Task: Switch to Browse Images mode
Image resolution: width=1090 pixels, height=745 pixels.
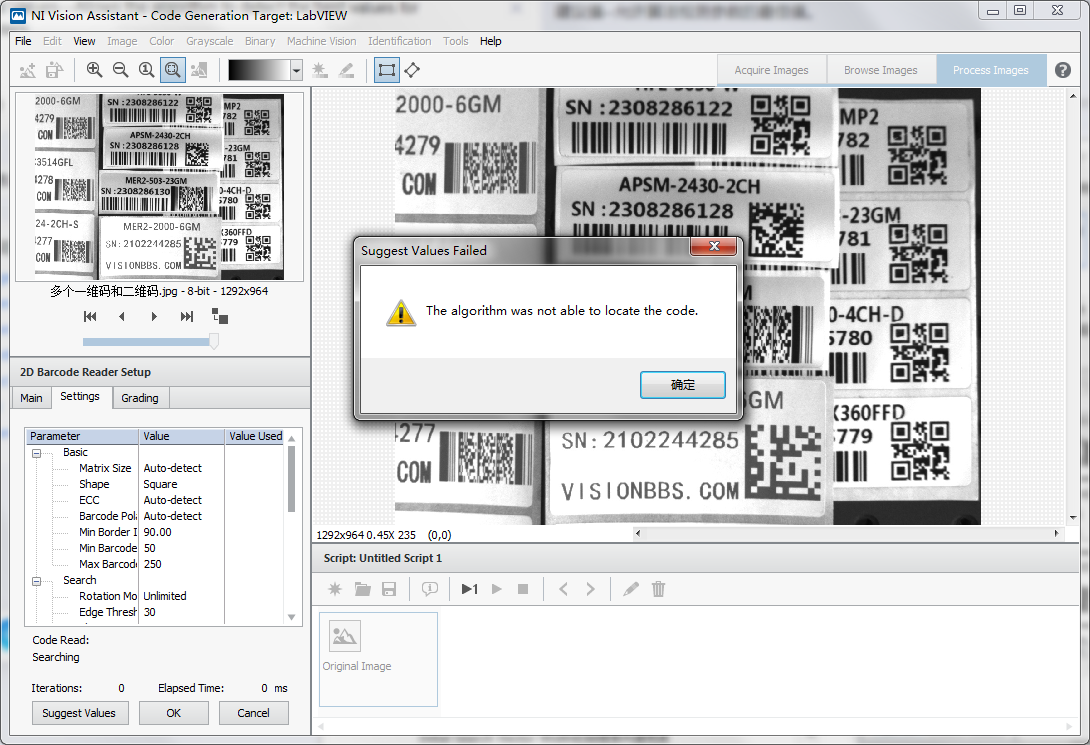Action: point(881,70)
